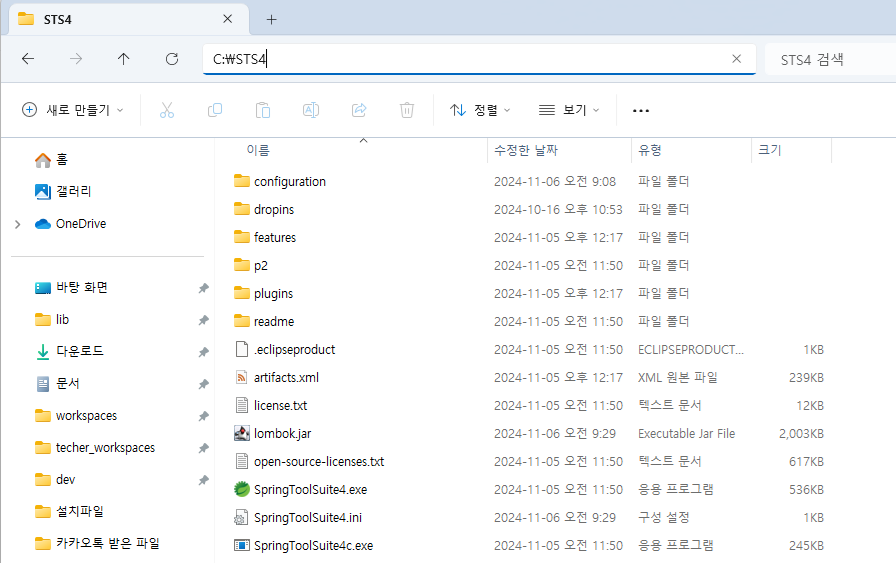Clear the address bar with X
Image resolution: width=896 pixels, height=563 pixels.
click(x=737, y=59)
